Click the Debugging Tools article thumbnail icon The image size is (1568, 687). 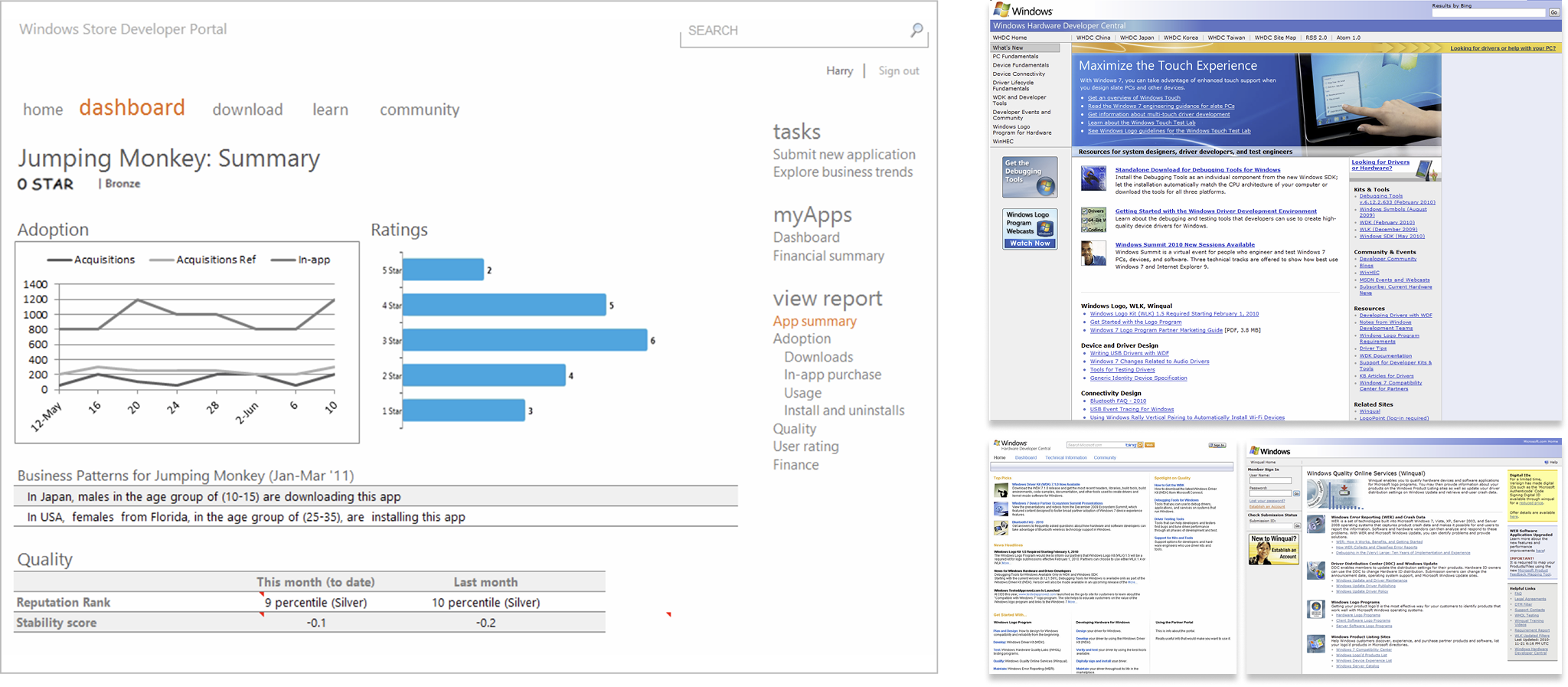pos(1093,178)
